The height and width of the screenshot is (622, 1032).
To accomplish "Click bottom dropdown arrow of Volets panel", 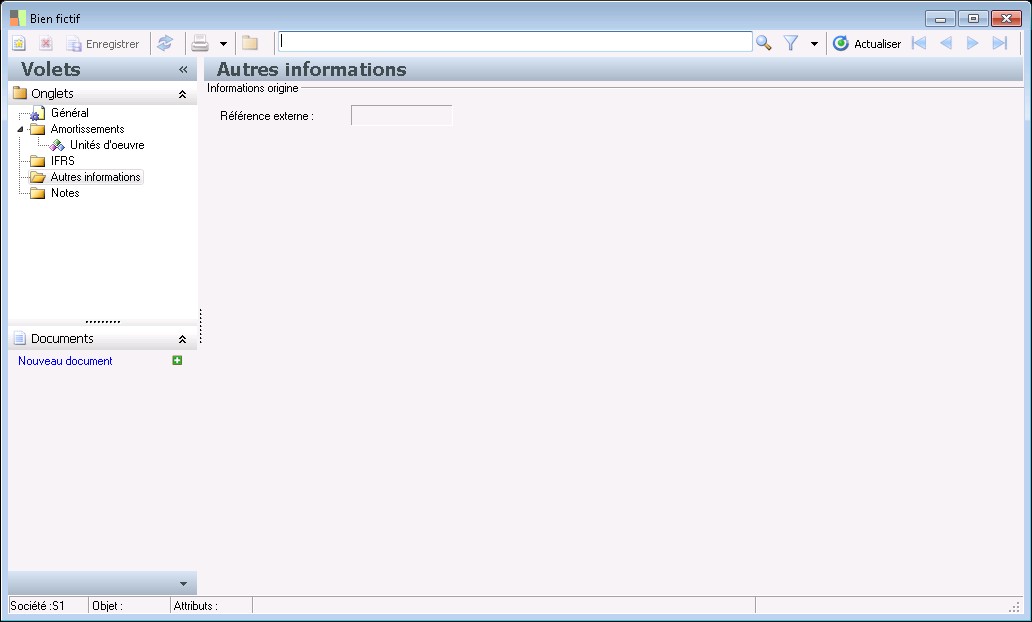I will coord(183,584).
